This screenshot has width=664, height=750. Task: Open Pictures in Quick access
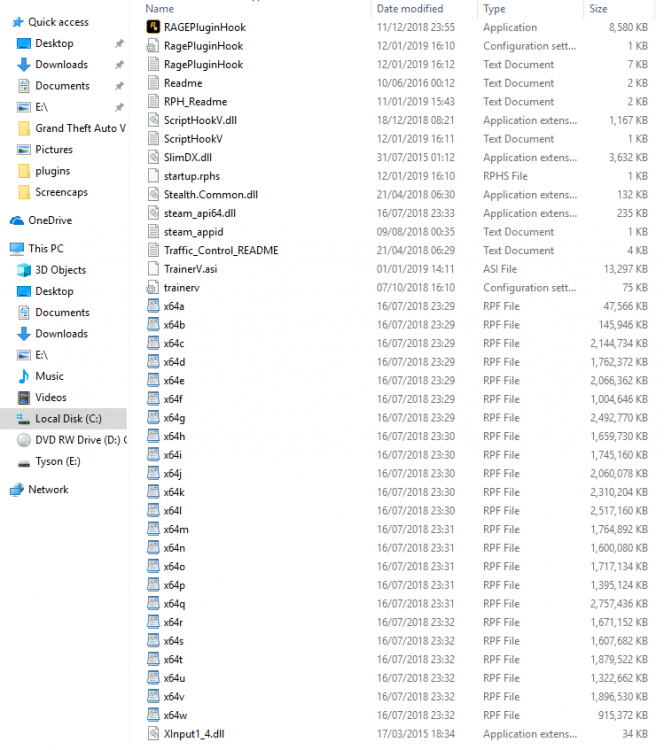[x=54, y=150]
